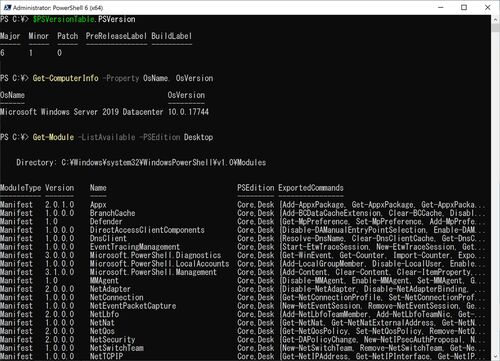Click the NetLbfo module name
This screenshot has width=500, height=361.
[104, 314]
